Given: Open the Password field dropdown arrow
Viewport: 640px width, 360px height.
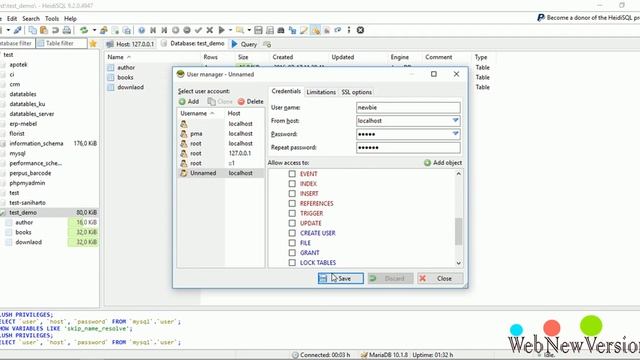Looking at the screenshot, I should 456,134.
